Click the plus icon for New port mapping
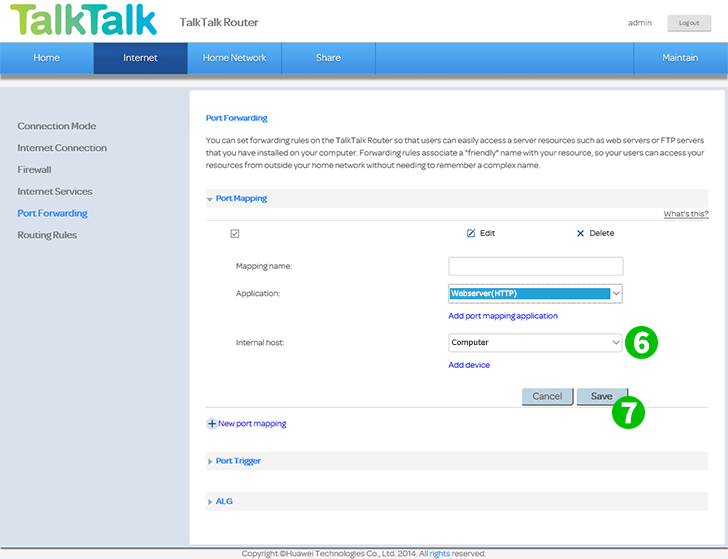Screen dimensions: 728x559 (x=212, y=423)
